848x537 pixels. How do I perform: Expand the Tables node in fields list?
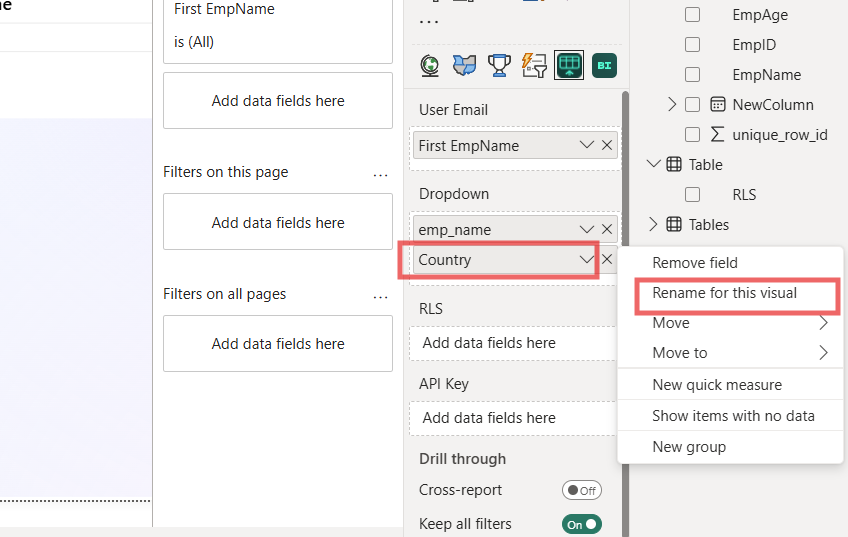653,224
